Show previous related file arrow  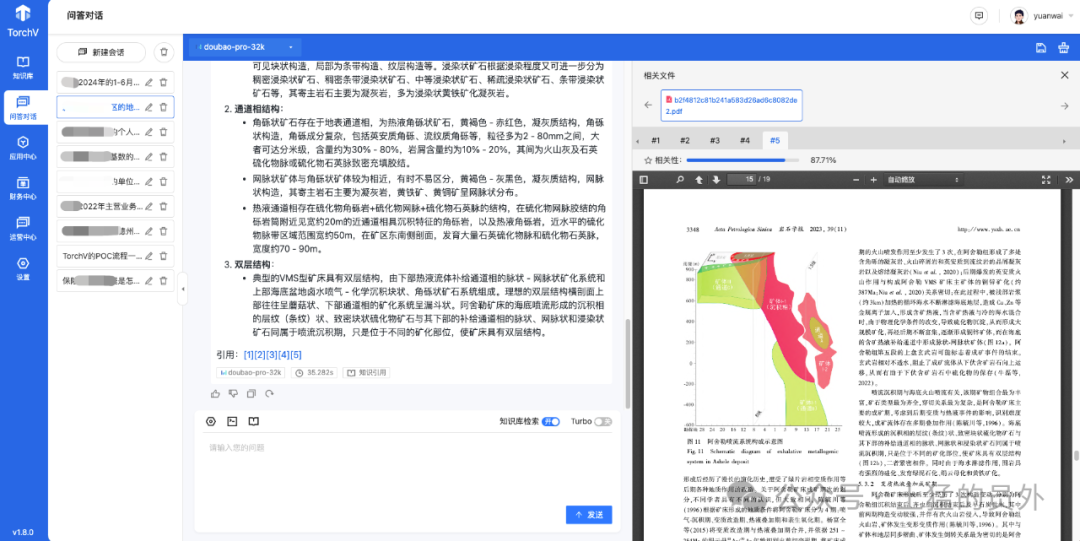click(648, 105)
